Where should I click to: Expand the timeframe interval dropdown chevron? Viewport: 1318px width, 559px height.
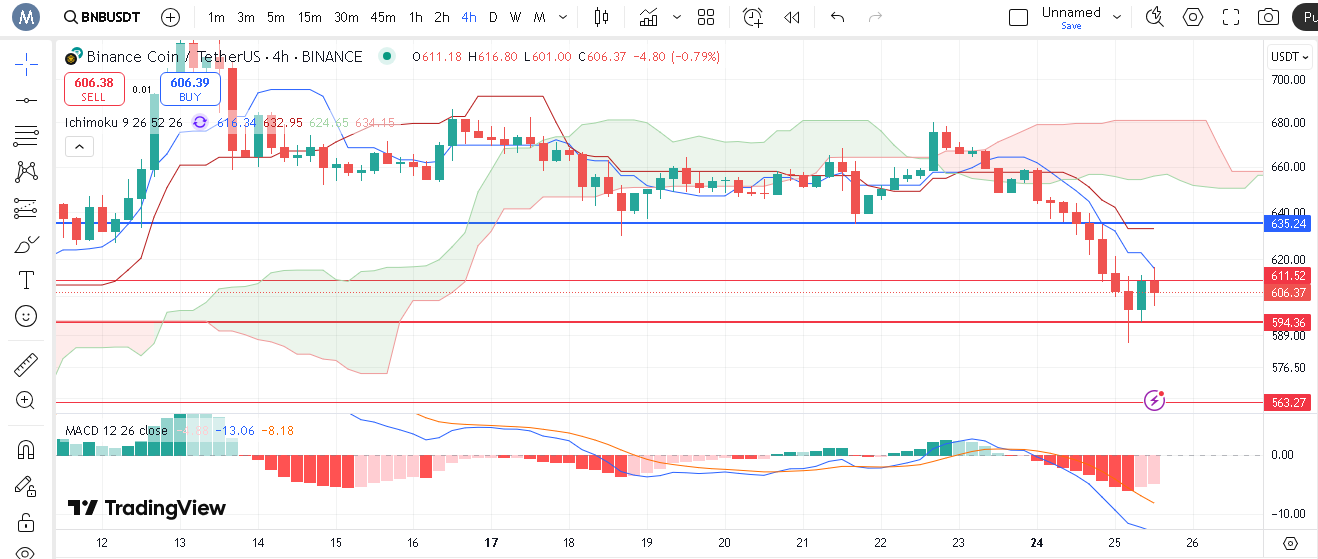click(x=564, y=17)
